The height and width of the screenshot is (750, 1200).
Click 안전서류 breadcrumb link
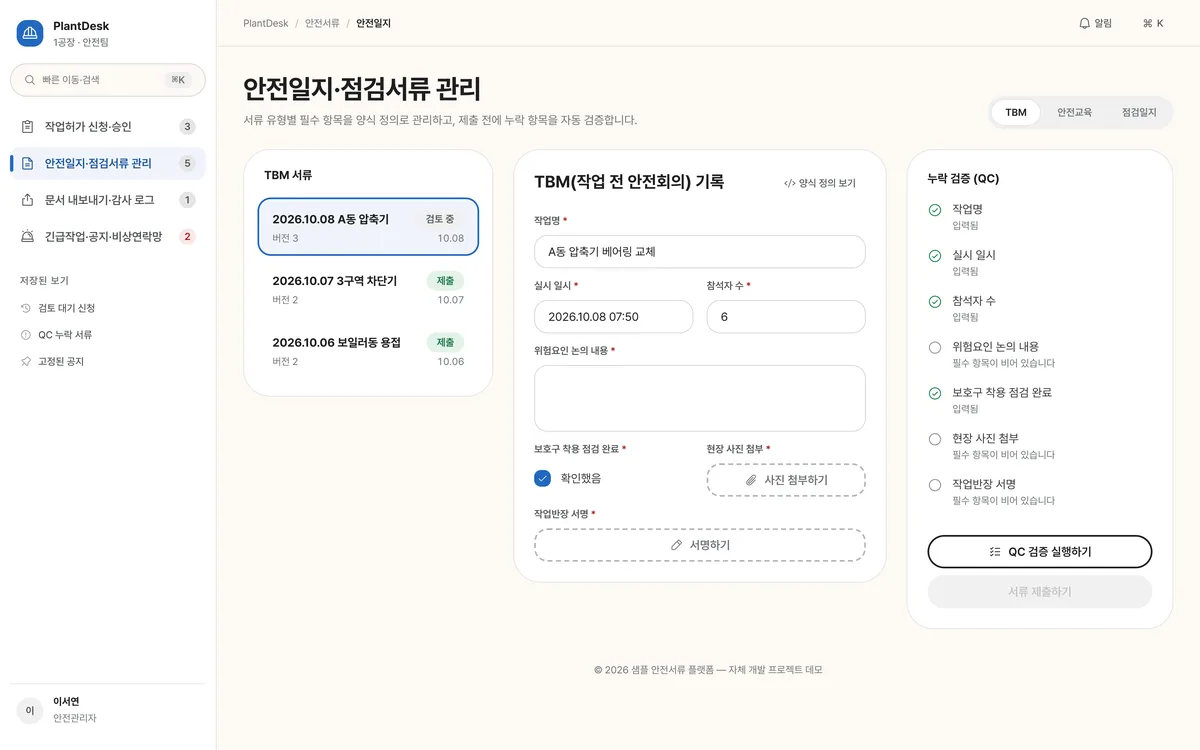tap(322, 23)
